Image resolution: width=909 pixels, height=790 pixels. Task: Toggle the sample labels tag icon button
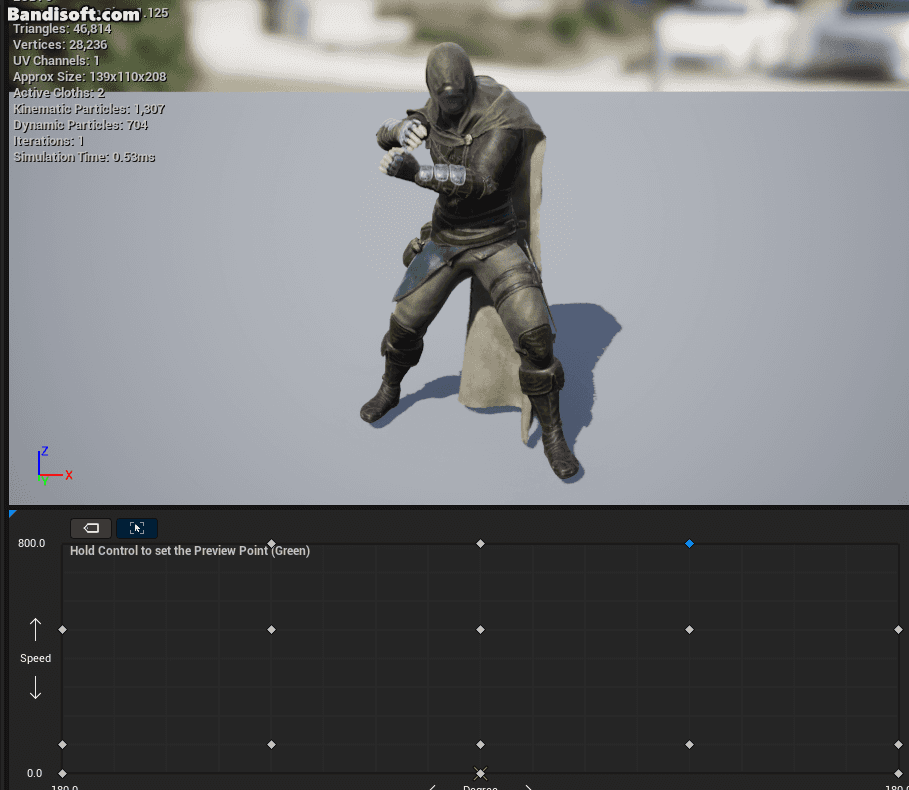91,528
